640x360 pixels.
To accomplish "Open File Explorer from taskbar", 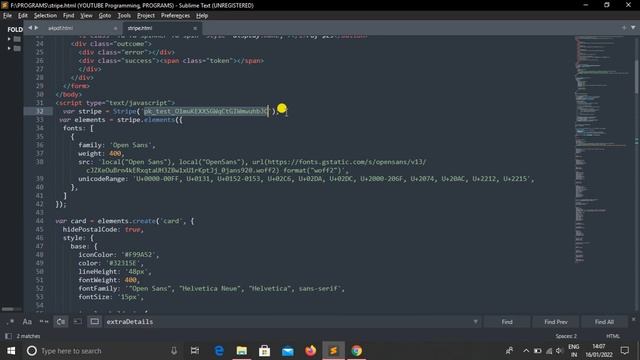I will coord(242,351).
